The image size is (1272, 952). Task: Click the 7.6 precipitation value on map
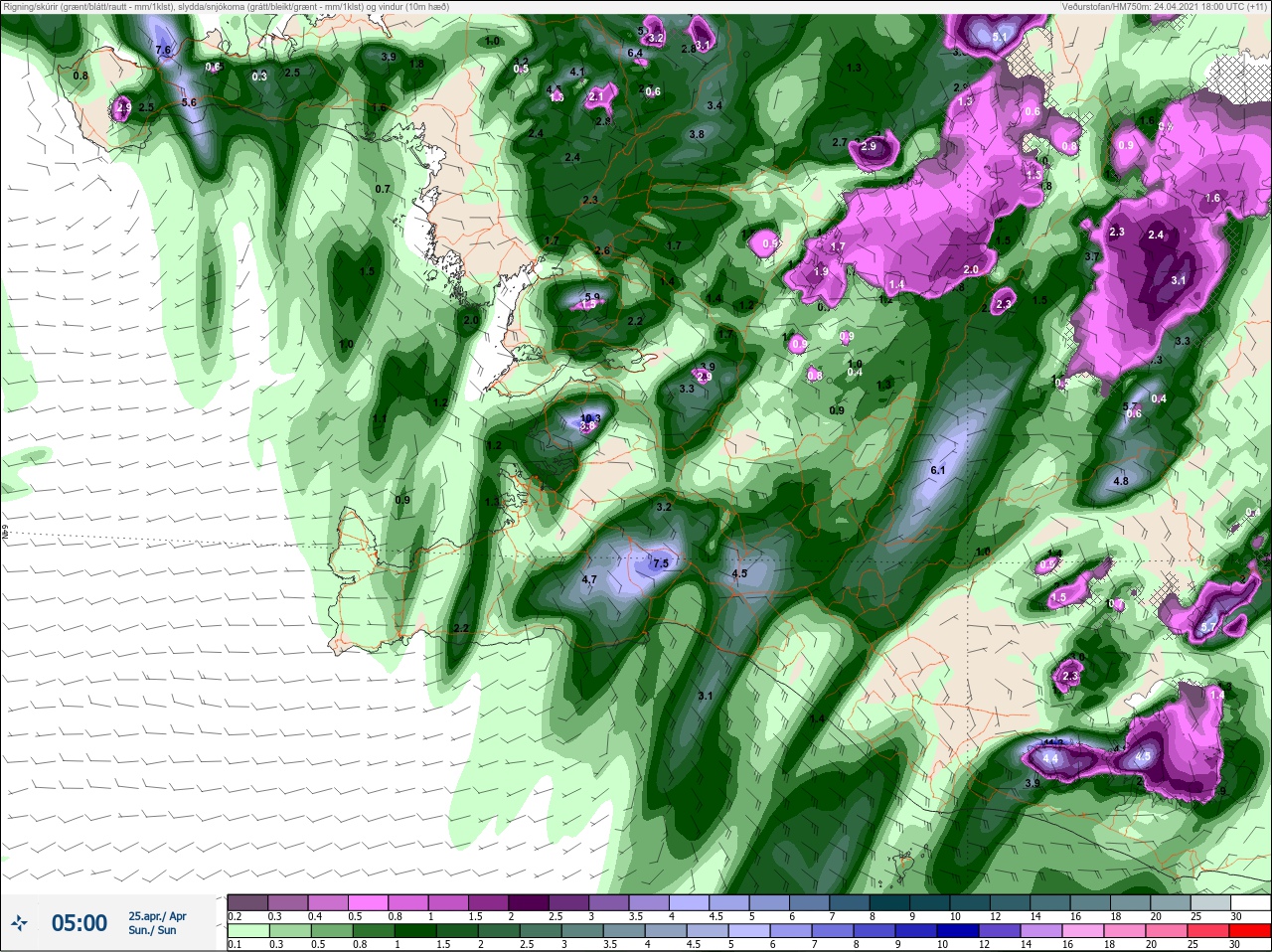(164, 50)
